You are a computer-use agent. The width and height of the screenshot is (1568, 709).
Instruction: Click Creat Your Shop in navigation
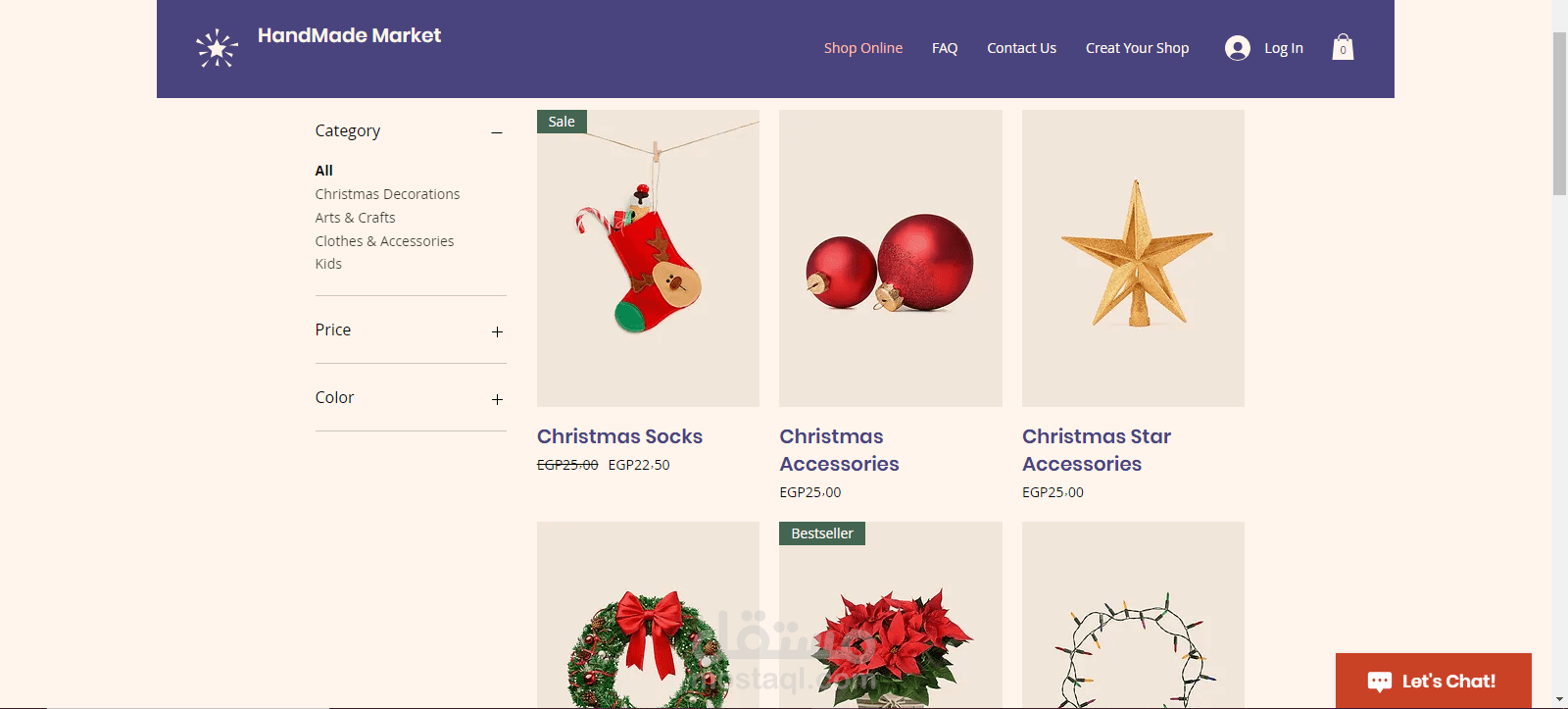click(1137, 48)
